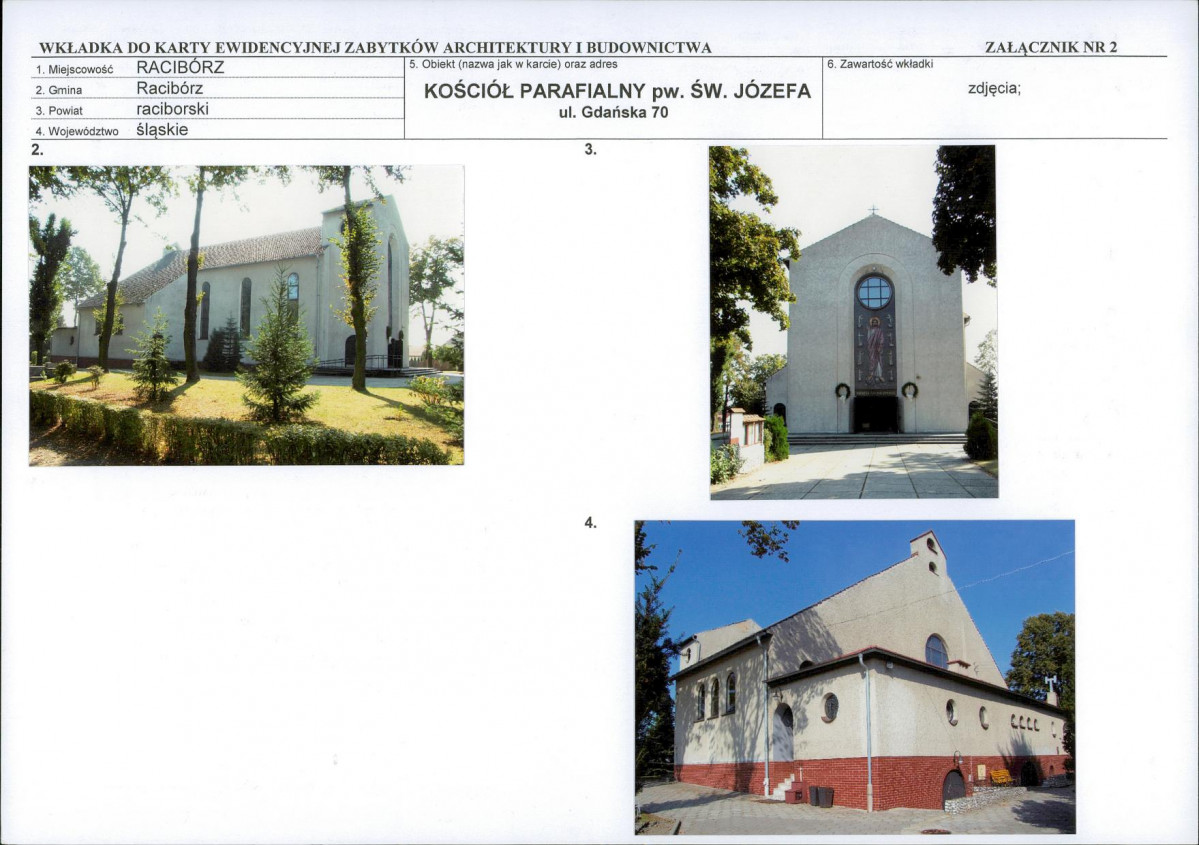The height and width of the screenshot is (845, 1199).
Task: Click the label "6. Zawartość wkładki"
Action: pyautogui.click(x=880, y=64)
